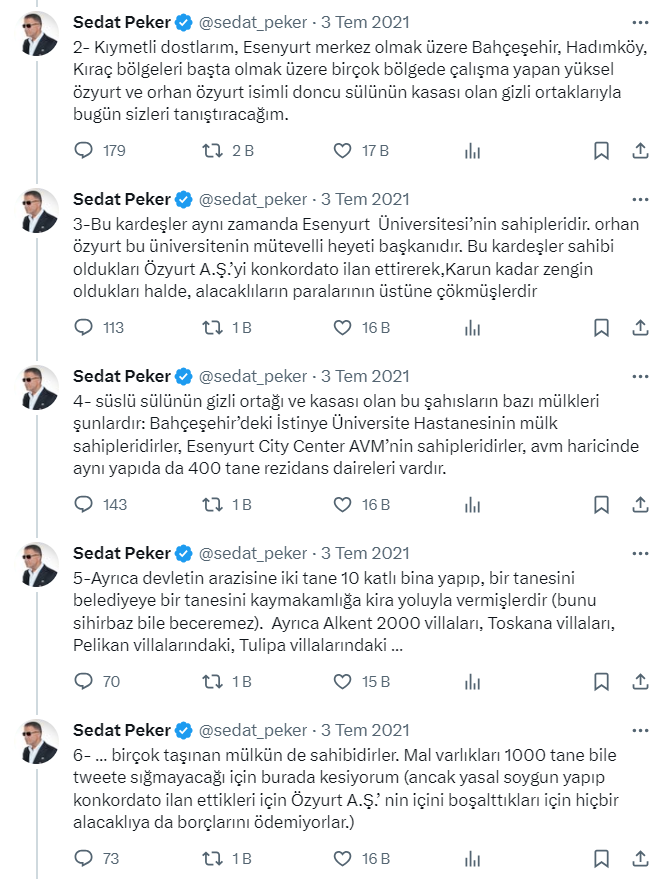Click the avatar on tweet "3-Bu kardeşler"
The height and width of the screenshot is (879, 668).
click(41, 214)
